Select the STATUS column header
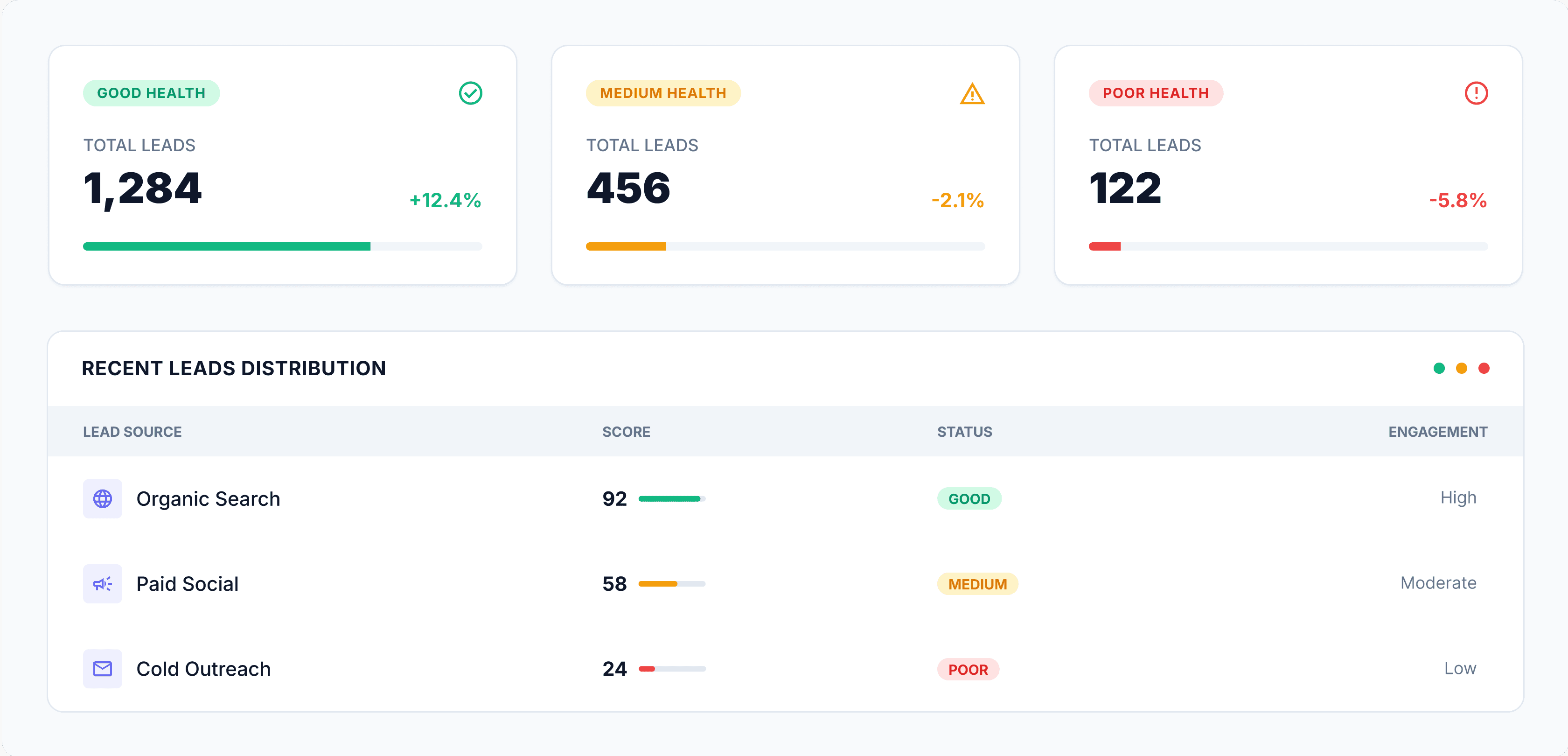Screen dimensions: 1568x756 click(x=965, y=432)
